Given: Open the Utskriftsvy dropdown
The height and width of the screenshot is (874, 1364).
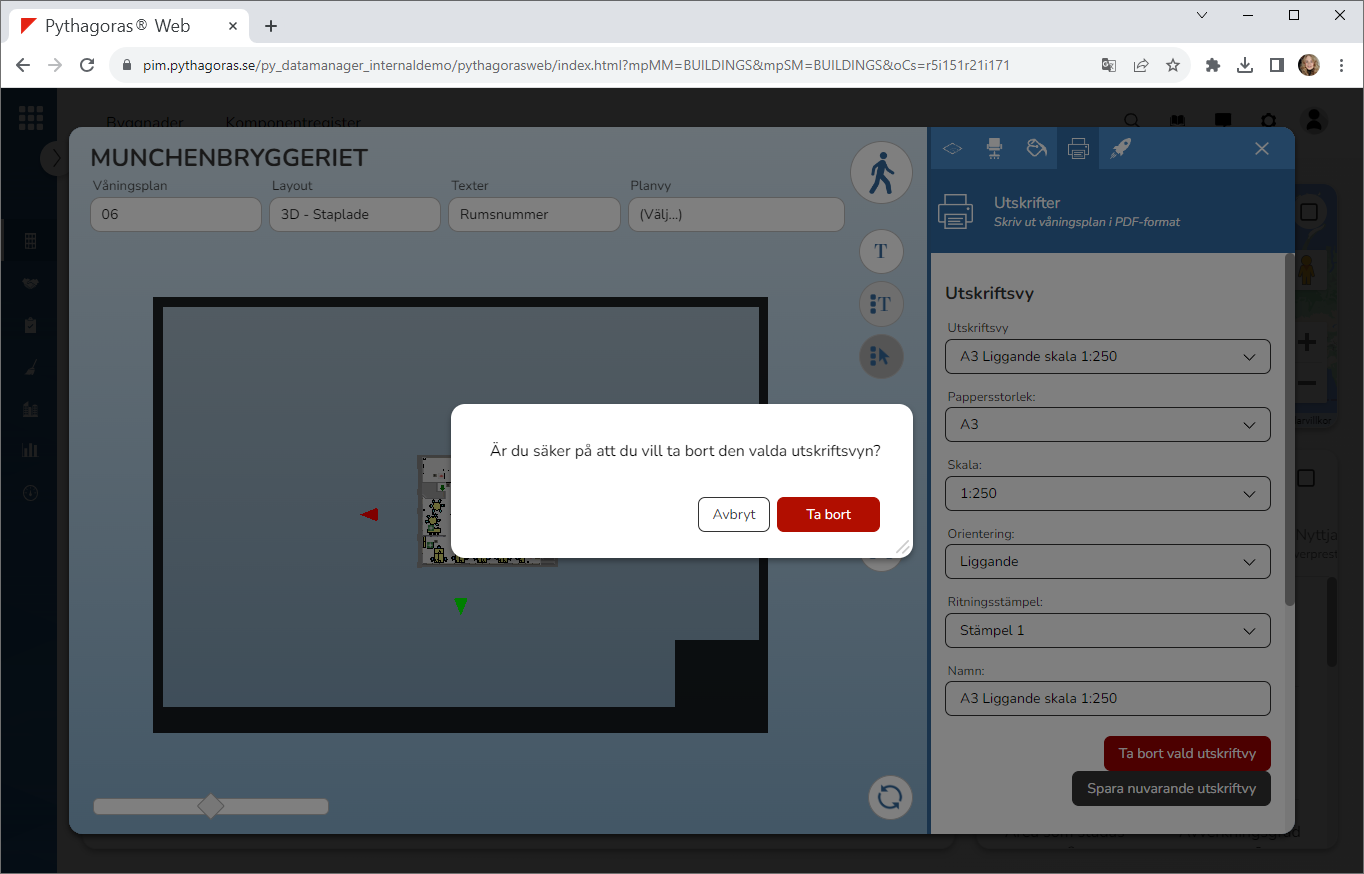Looking at the screenshot, I should click(1107, 356).
